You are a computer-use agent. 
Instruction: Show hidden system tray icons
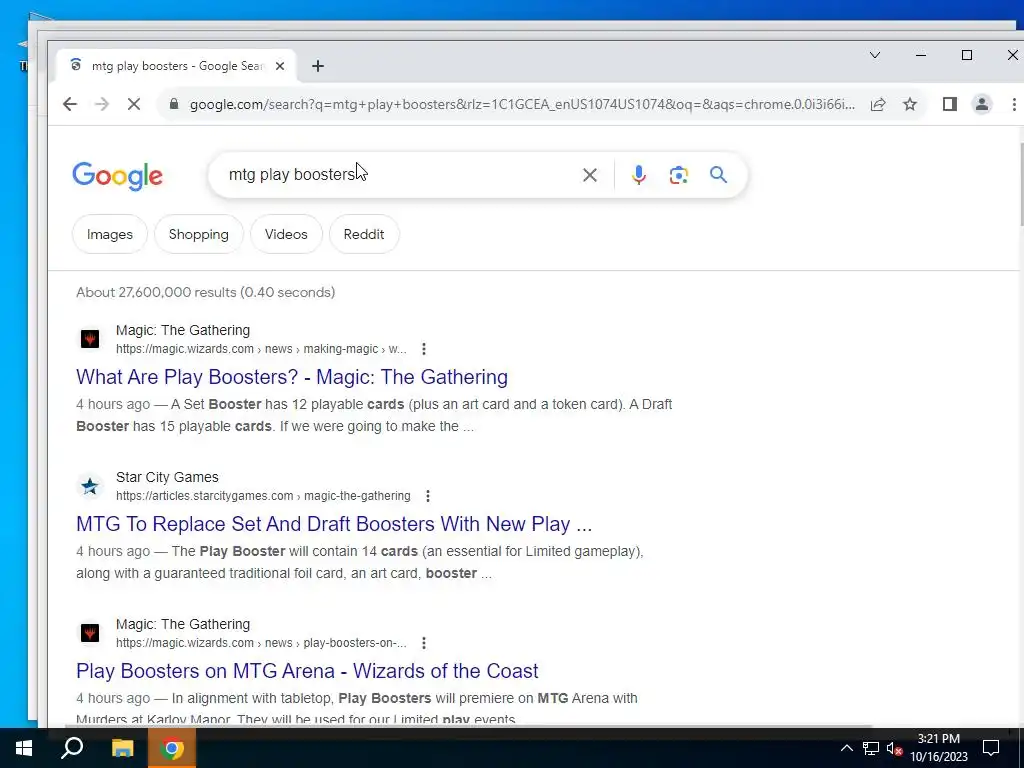(846, 748)
